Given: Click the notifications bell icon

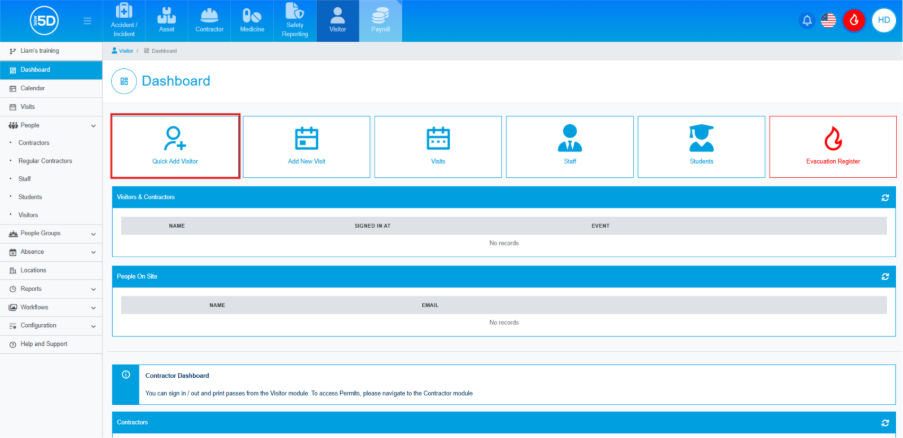Looking at the screenshot, I should 807,20.
